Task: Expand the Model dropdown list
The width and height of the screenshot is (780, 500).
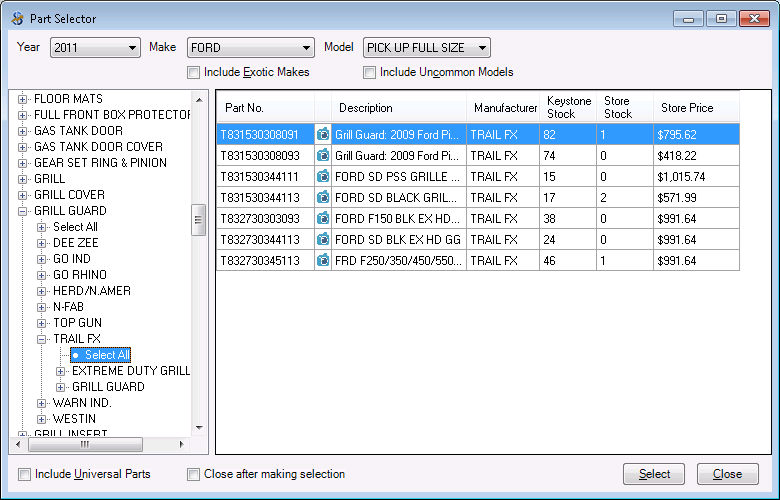Action: 427,48
